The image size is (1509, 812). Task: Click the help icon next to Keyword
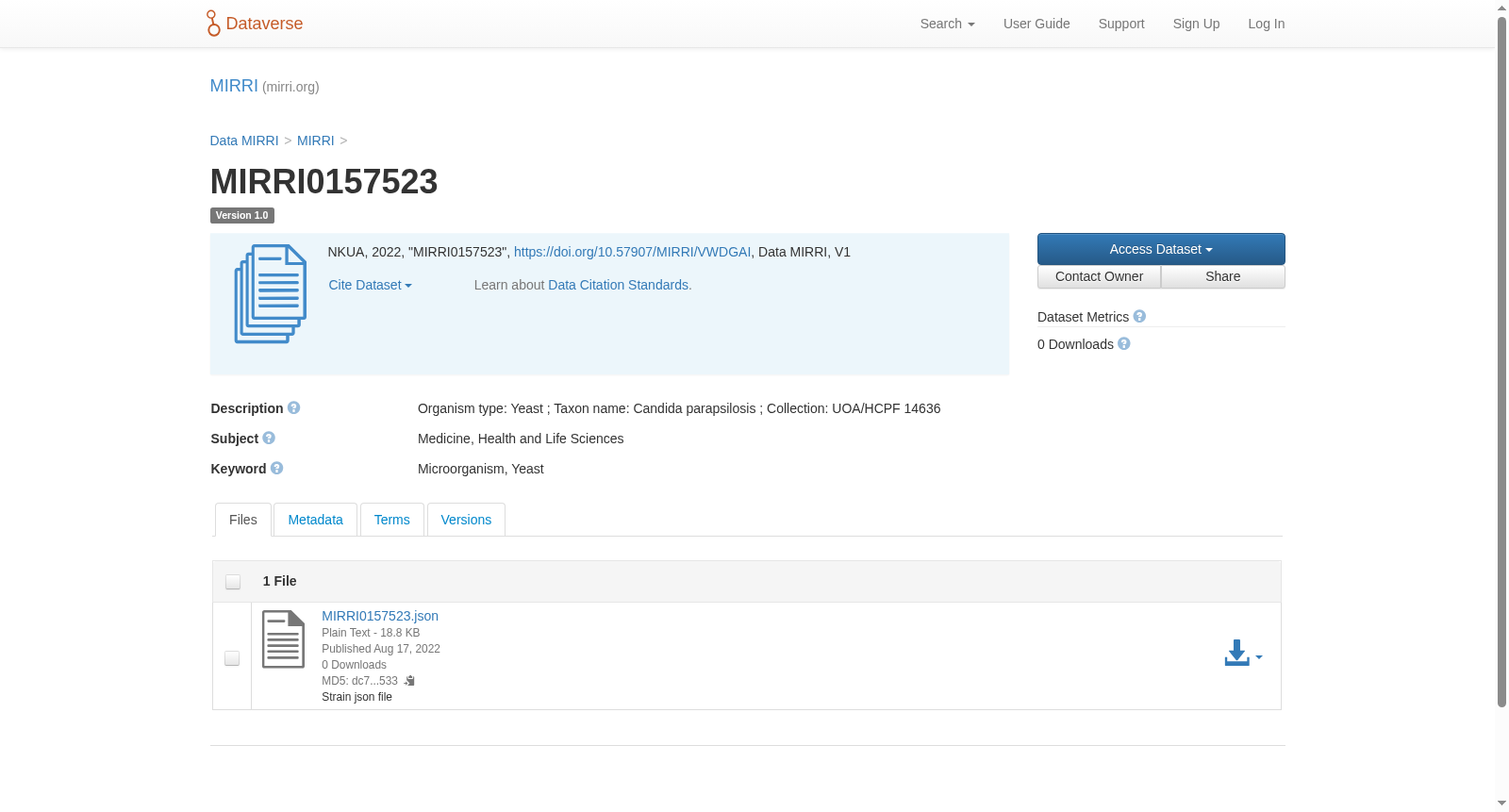(x=276, y=468)
